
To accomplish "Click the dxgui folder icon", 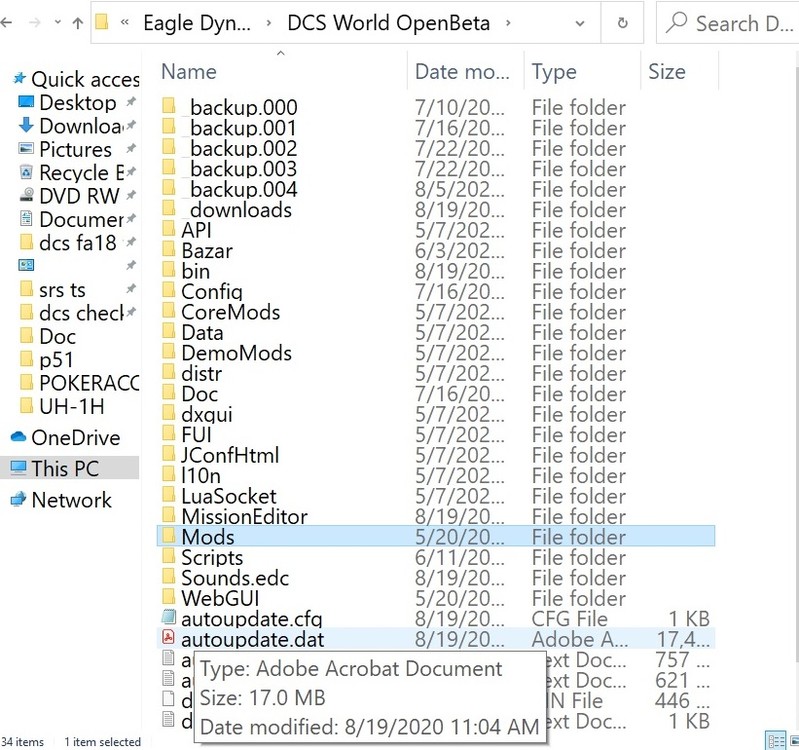I will coord(169,413).
